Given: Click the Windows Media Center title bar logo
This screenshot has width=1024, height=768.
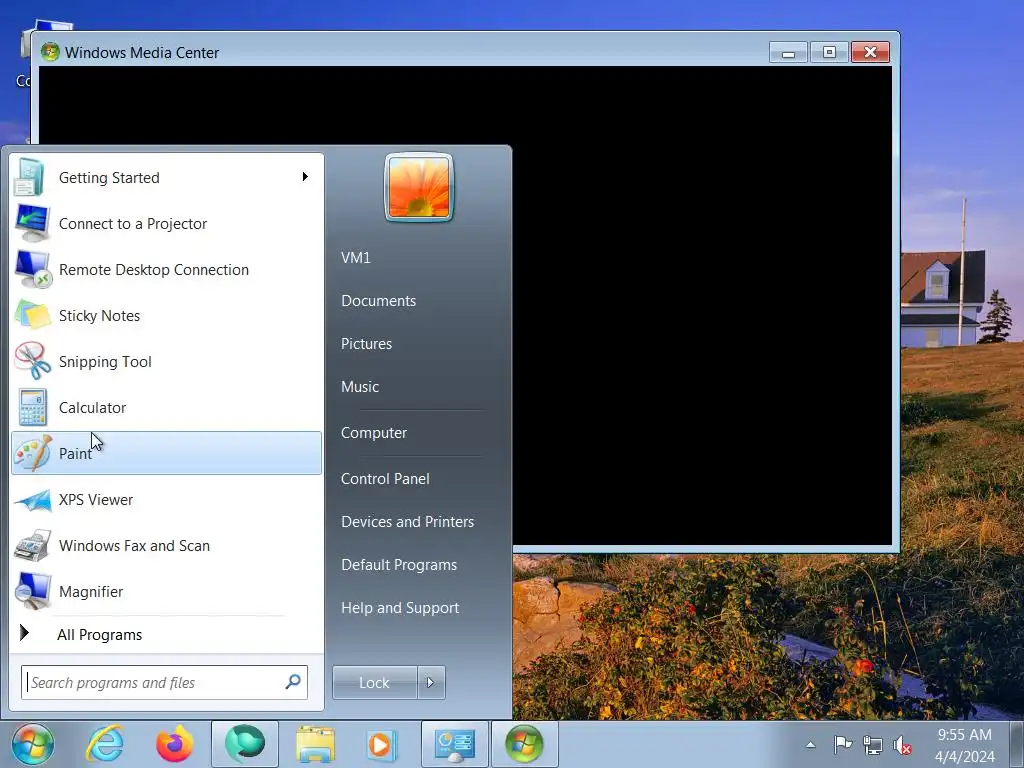Looking at the screenshot, I should point(50,52).
